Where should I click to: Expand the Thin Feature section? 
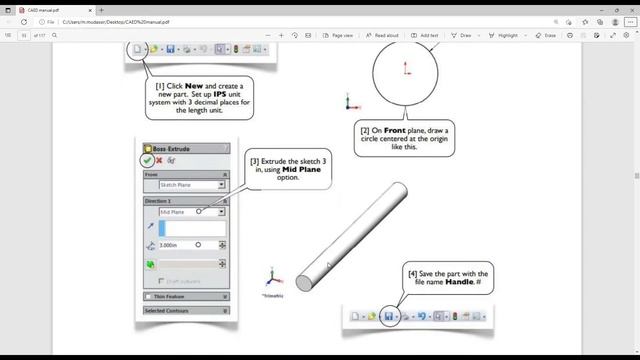(225, 297)
